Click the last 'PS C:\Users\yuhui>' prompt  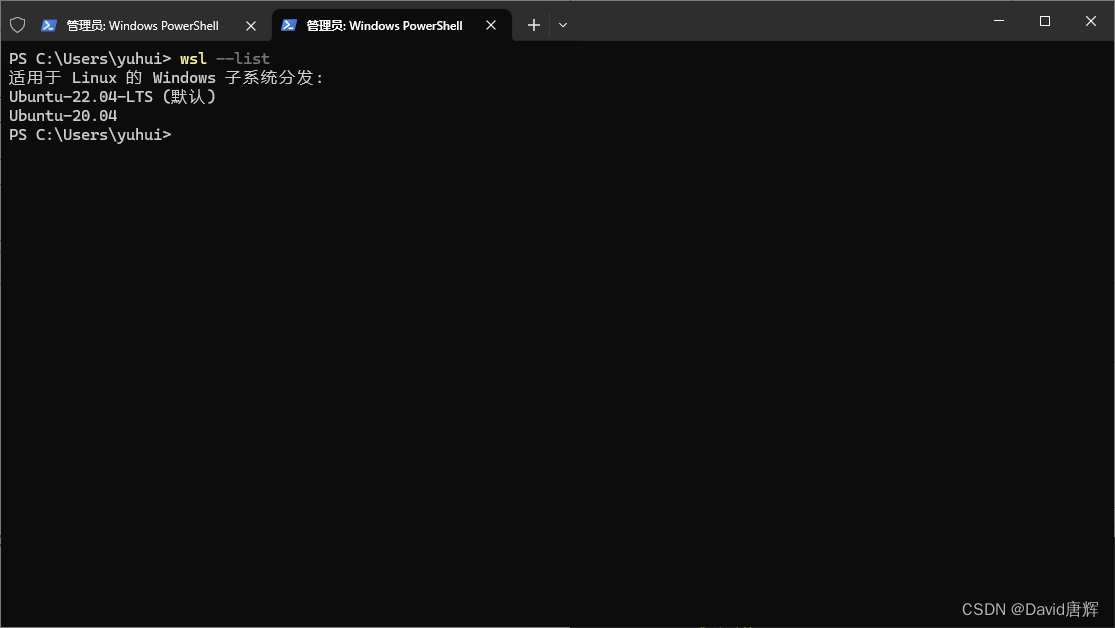[90, 134]
